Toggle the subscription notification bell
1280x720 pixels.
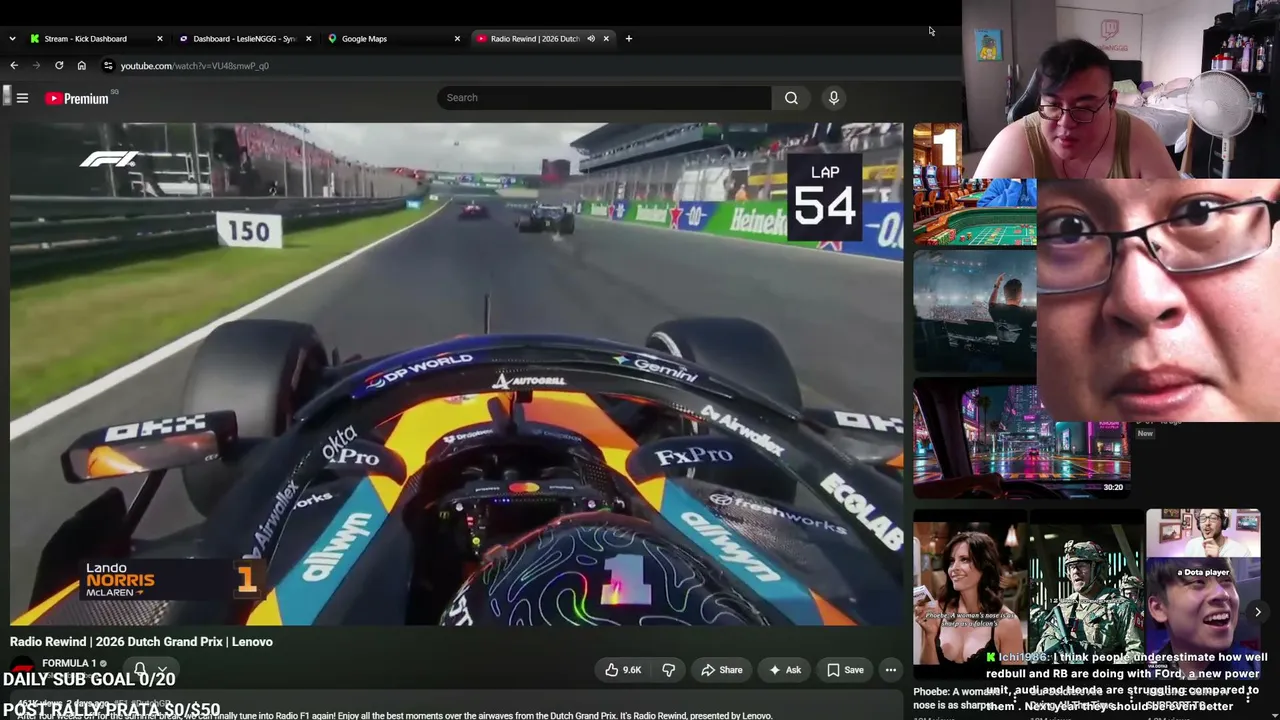(x=140, y=670)
